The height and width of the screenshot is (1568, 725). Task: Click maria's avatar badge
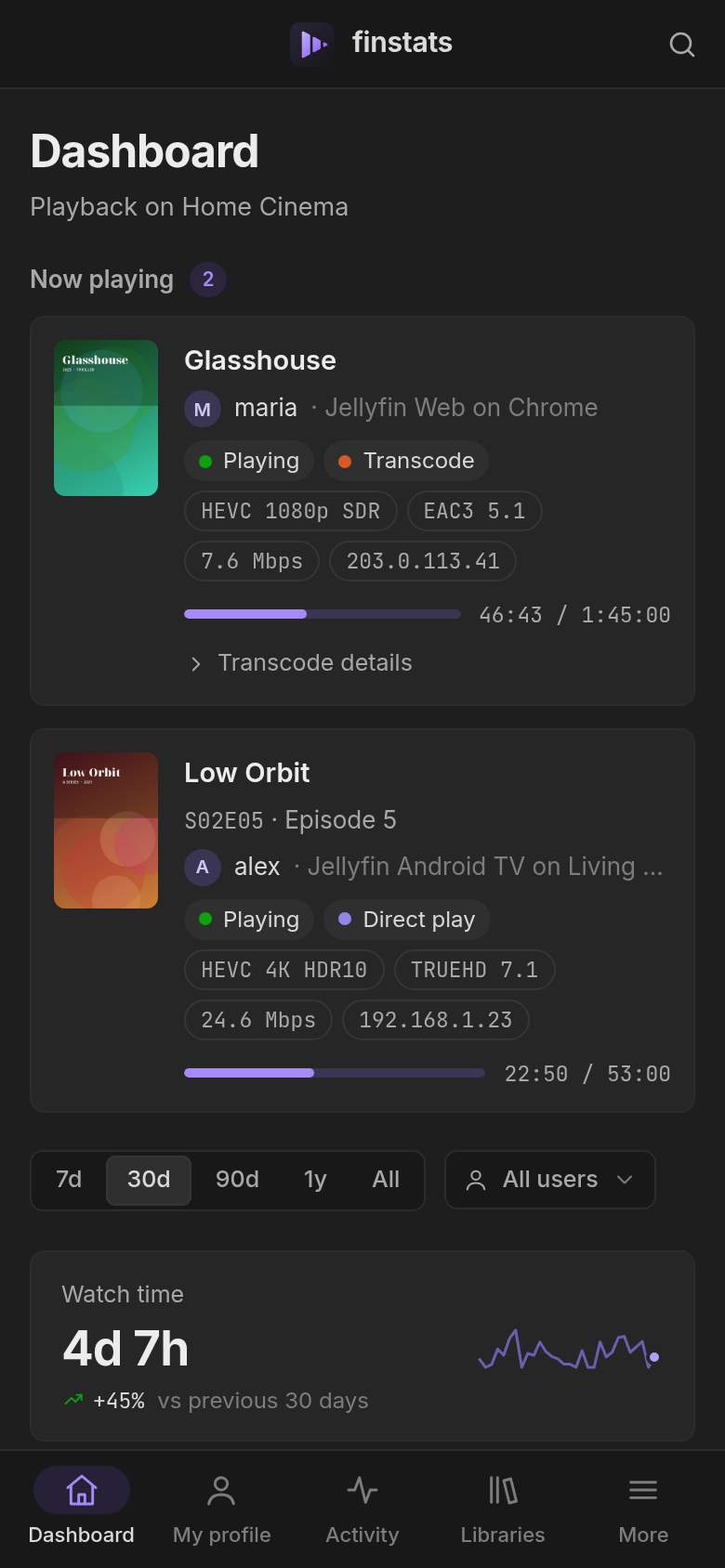[x=203, y=409]
